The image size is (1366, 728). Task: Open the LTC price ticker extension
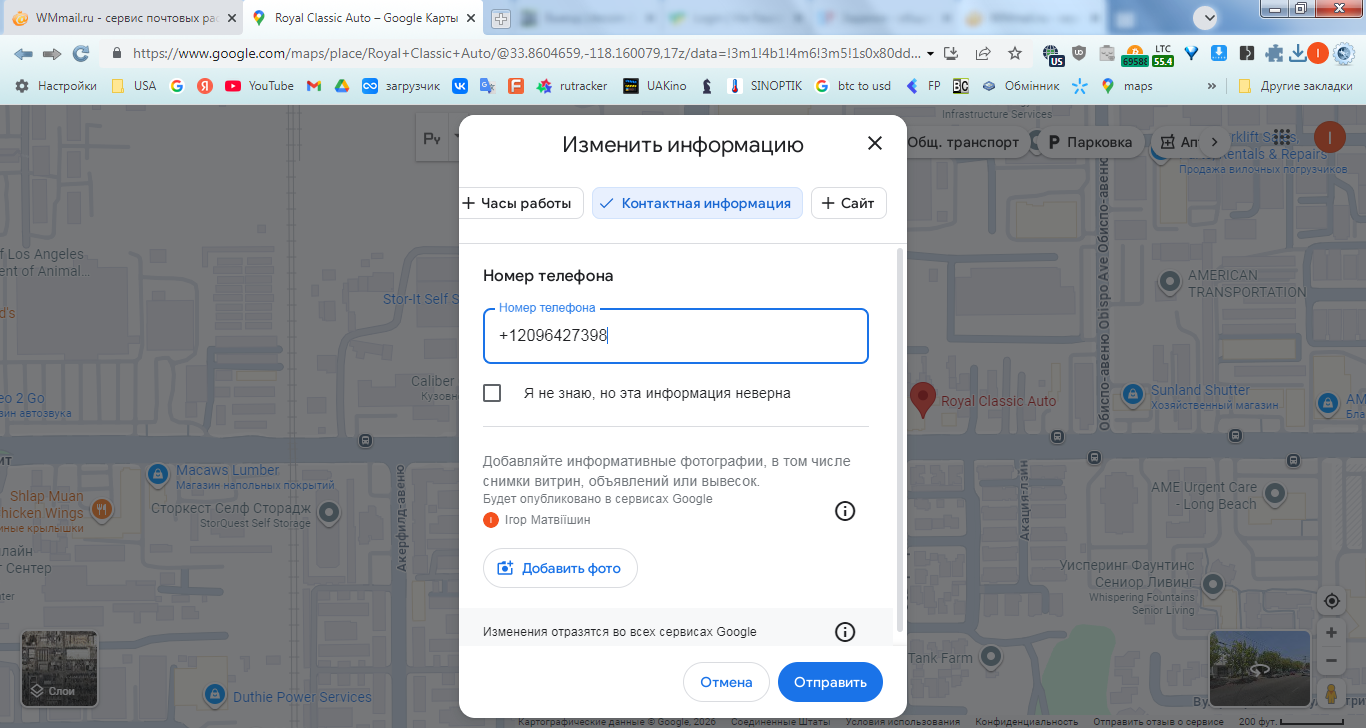1162,54
